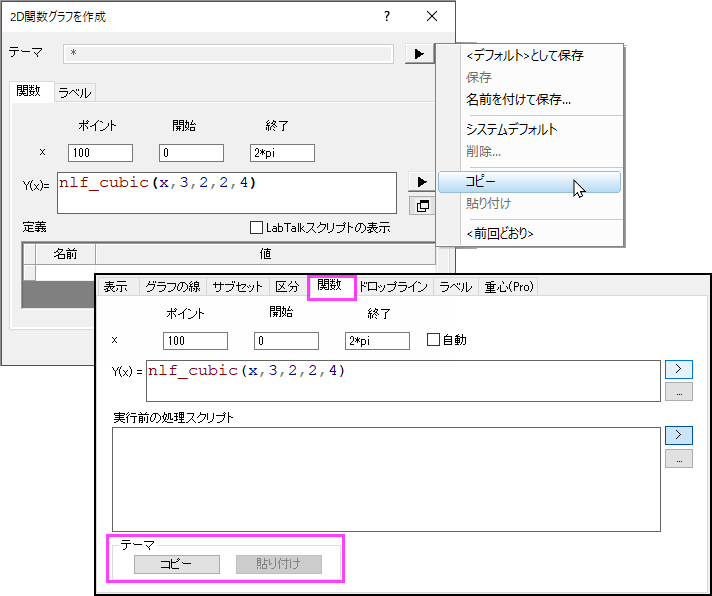
Task: Open the theme flyout arrow next to テーマ field
Action: [x=419, y=54]
